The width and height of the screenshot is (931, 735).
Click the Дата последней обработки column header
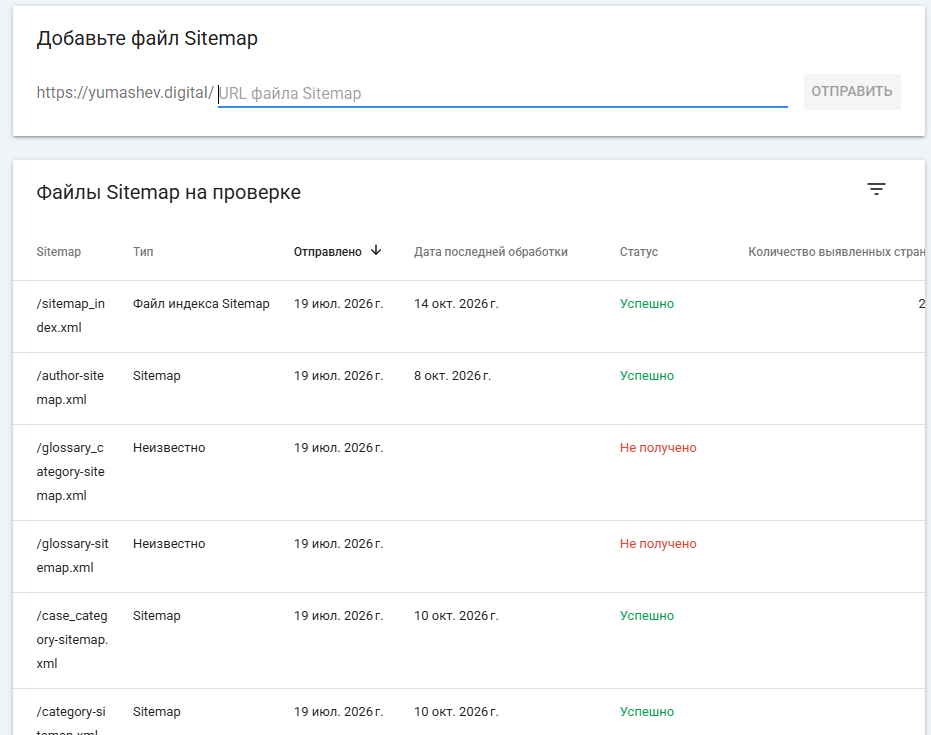click(x=490, y=252)
